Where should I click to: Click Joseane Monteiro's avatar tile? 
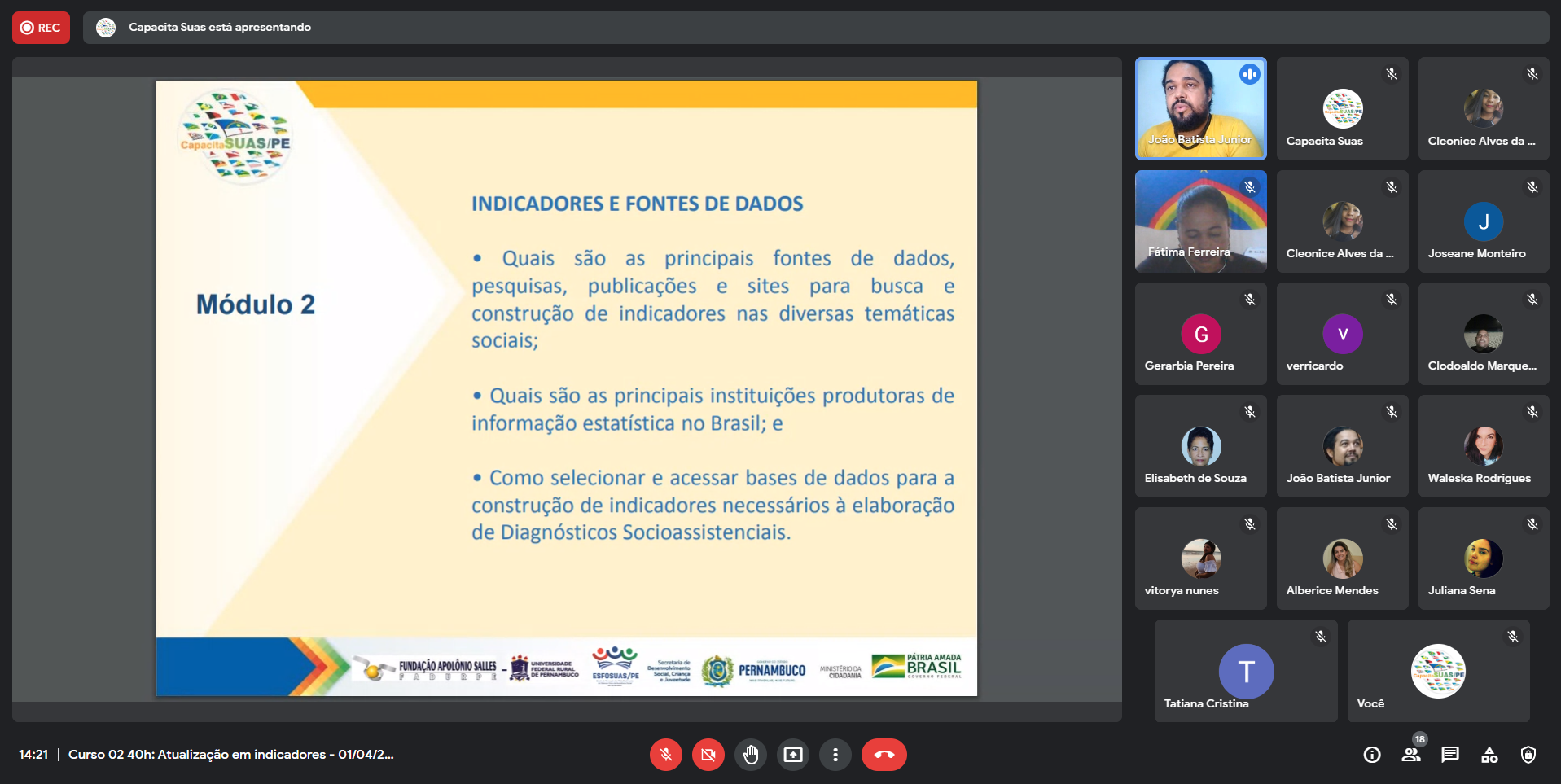click(1483, 221)
